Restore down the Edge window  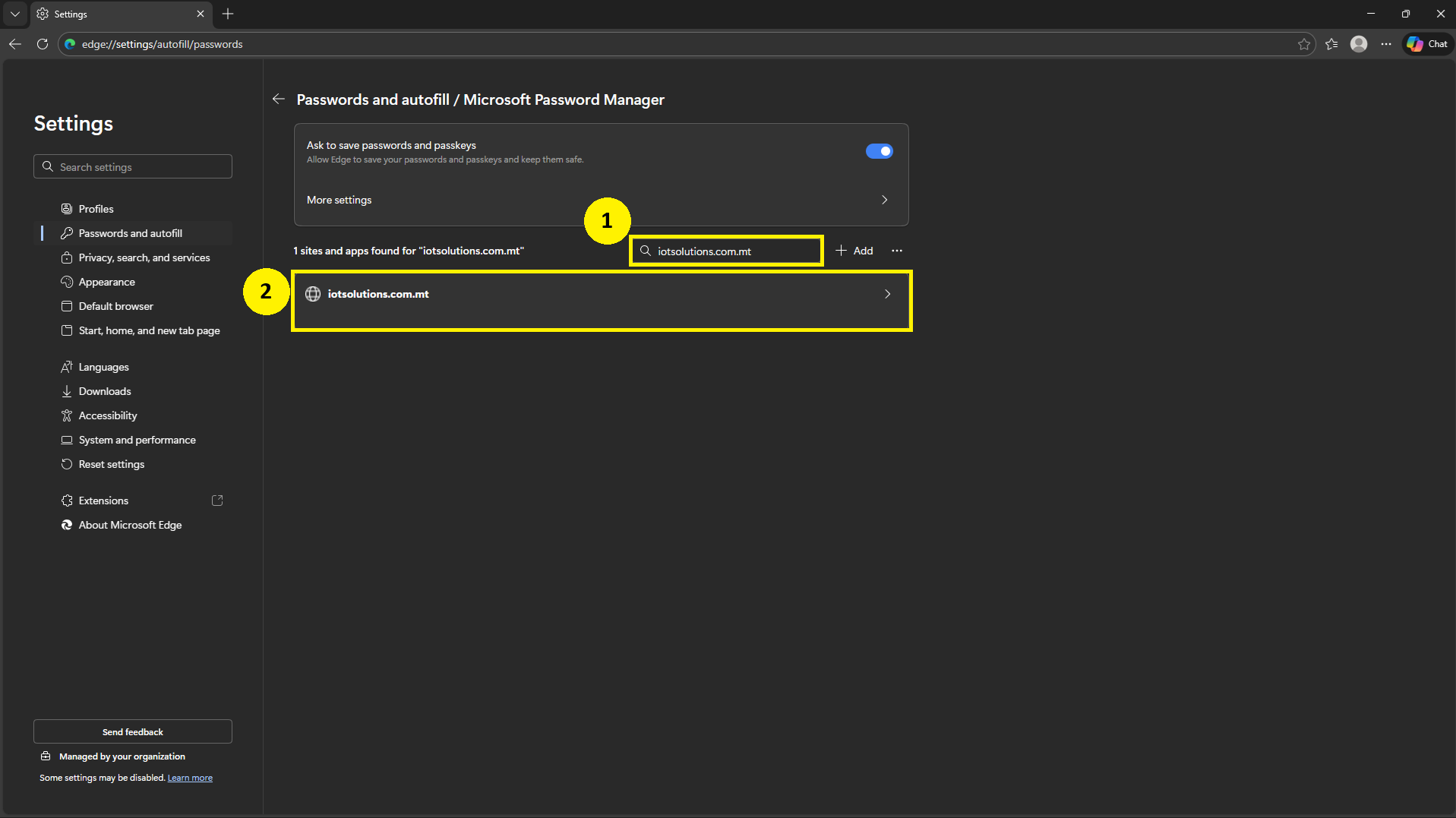pos(1406,14)
